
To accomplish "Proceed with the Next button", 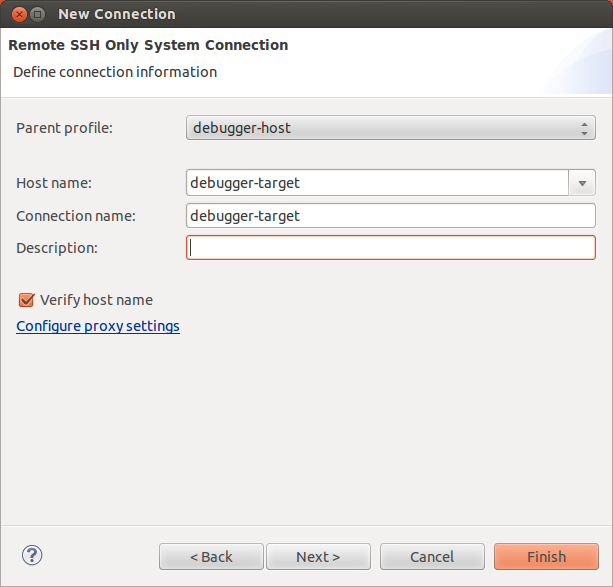I will click(x=318, y=557).
